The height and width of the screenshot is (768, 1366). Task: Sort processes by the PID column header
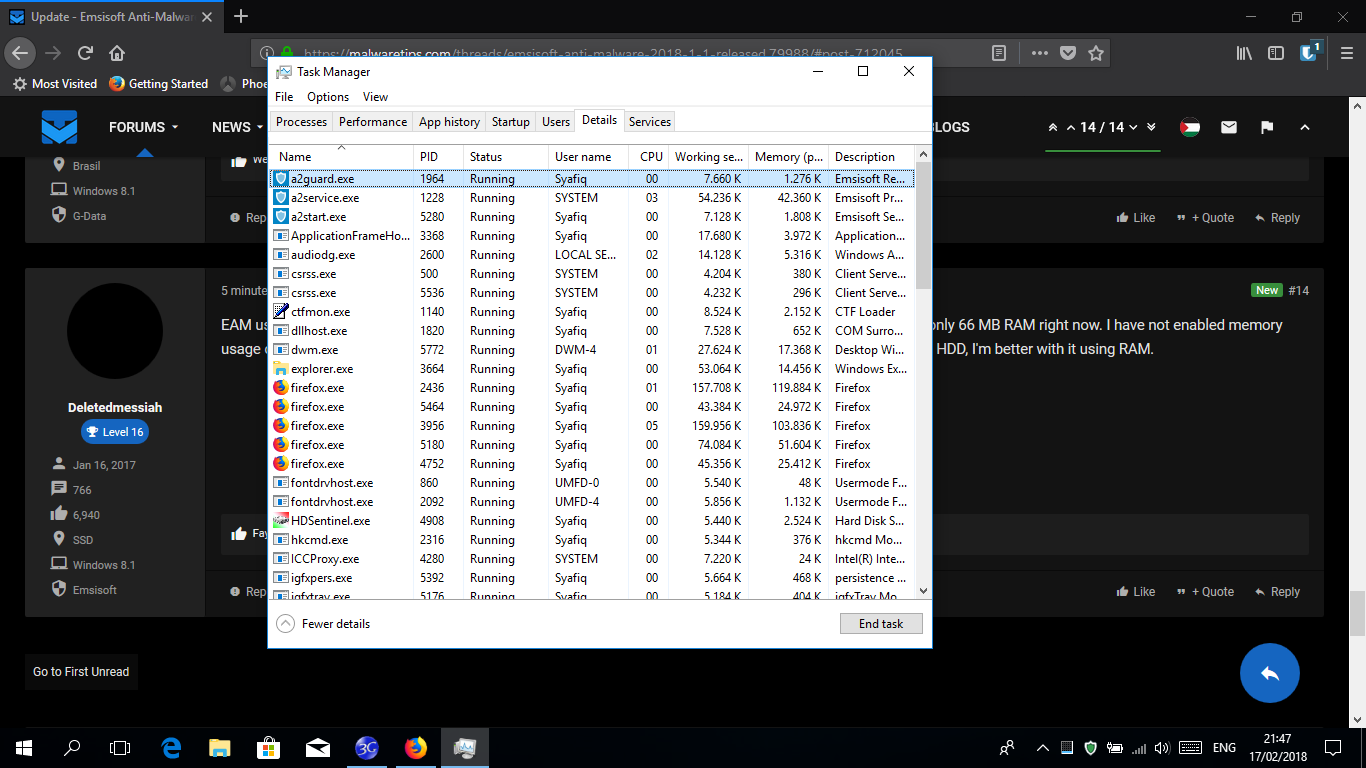pos(429,157)
